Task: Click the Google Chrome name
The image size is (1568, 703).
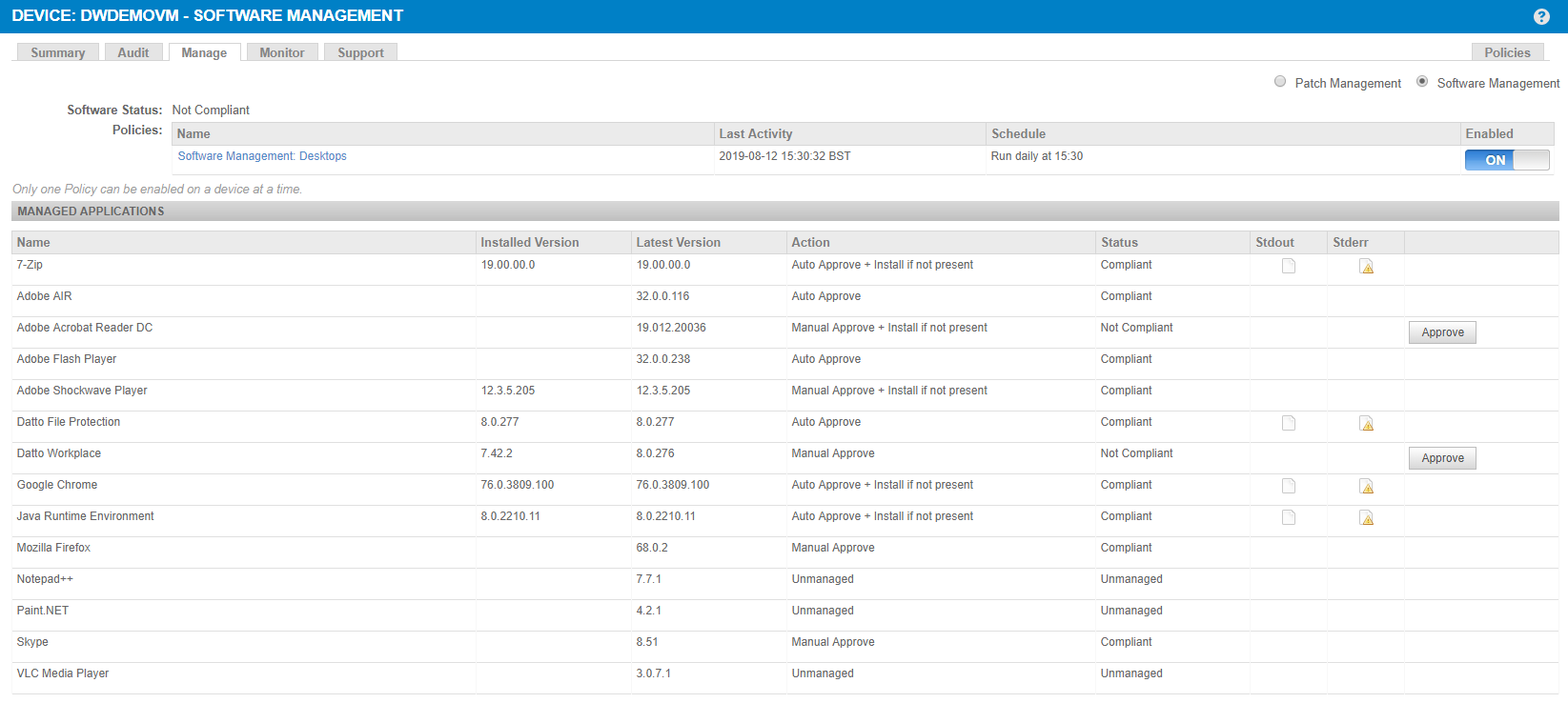Action: (56, 485)
